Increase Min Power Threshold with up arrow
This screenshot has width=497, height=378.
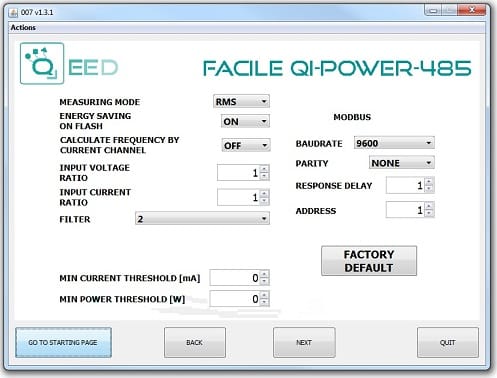pos(264,295)
